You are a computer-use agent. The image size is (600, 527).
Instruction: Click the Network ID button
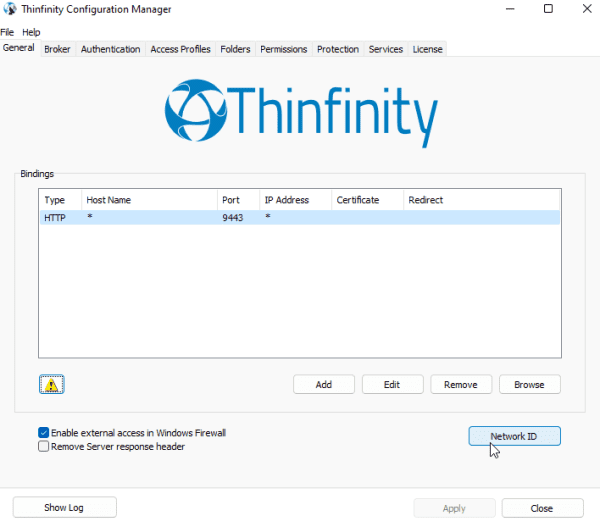point(514,436)
